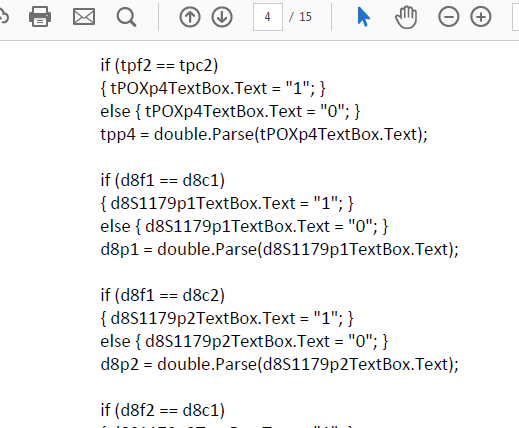Click the line "if (d8f1 == d8c2)"
Viewport: 519px width, 428px height.
click(x=163, y=295)
